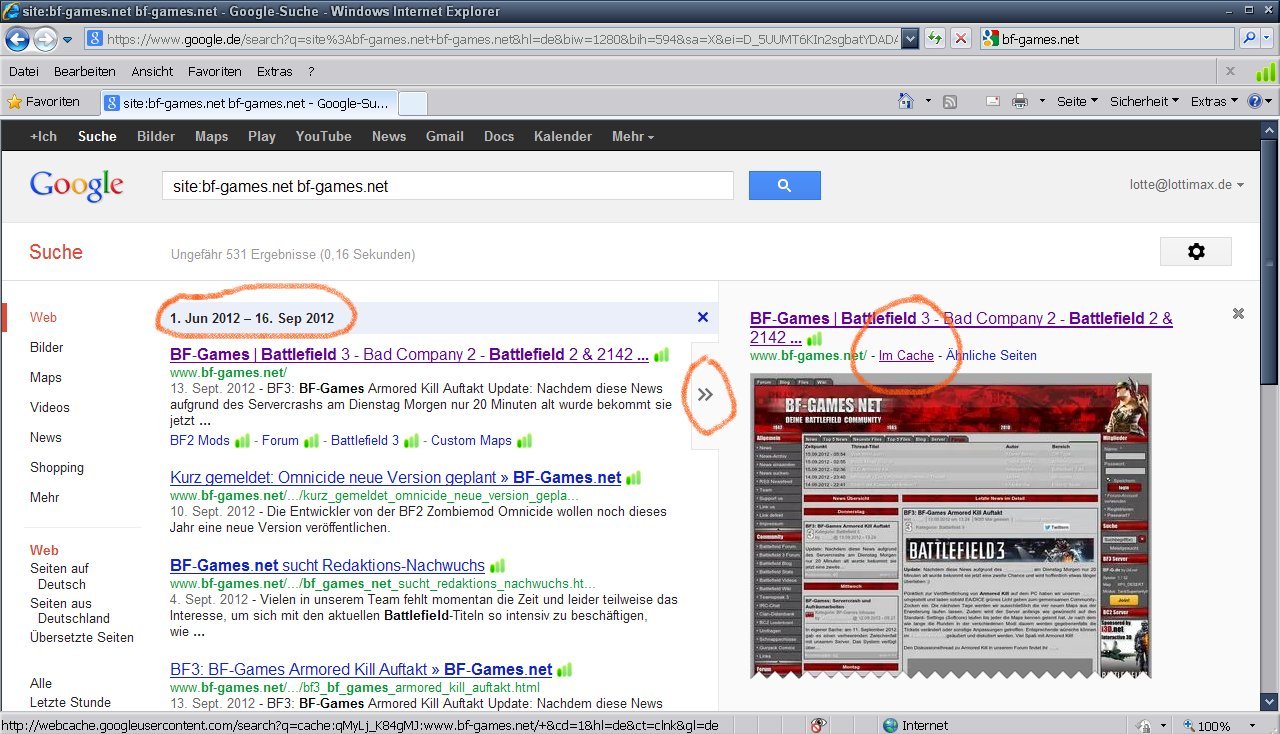Open the Ansicht menu
The width and height of the screenshot is (1280, 734).
pyautogui.click(x=152, y=71)
